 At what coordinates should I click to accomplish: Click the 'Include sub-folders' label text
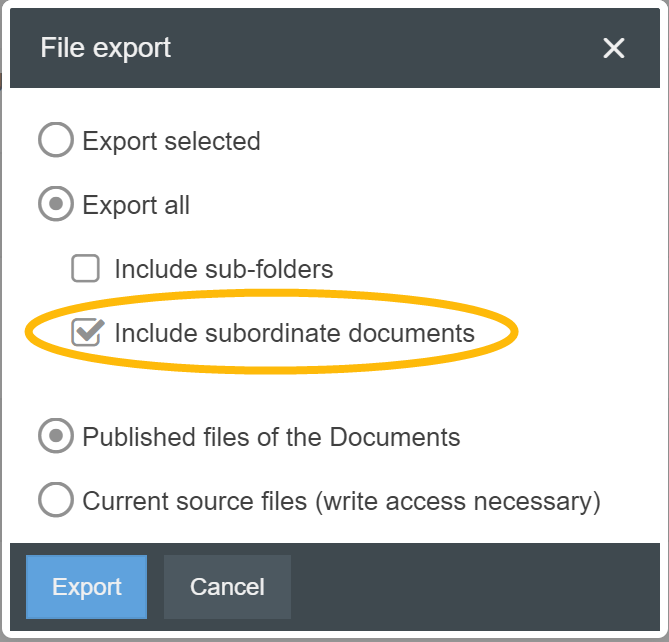pyautogui.click(x=223, y=269)
